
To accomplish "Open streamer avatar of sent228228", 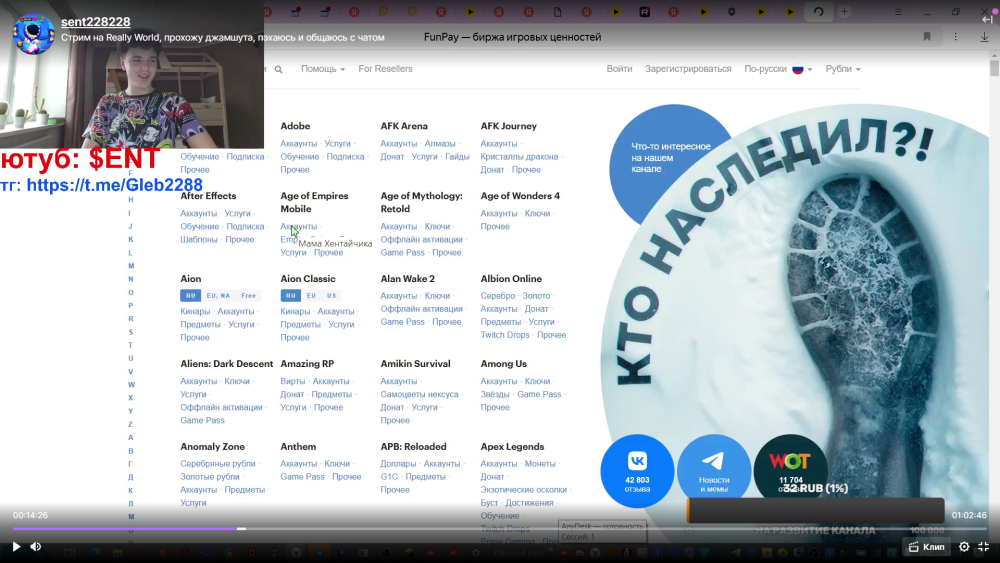I will (x=33, y=33).
